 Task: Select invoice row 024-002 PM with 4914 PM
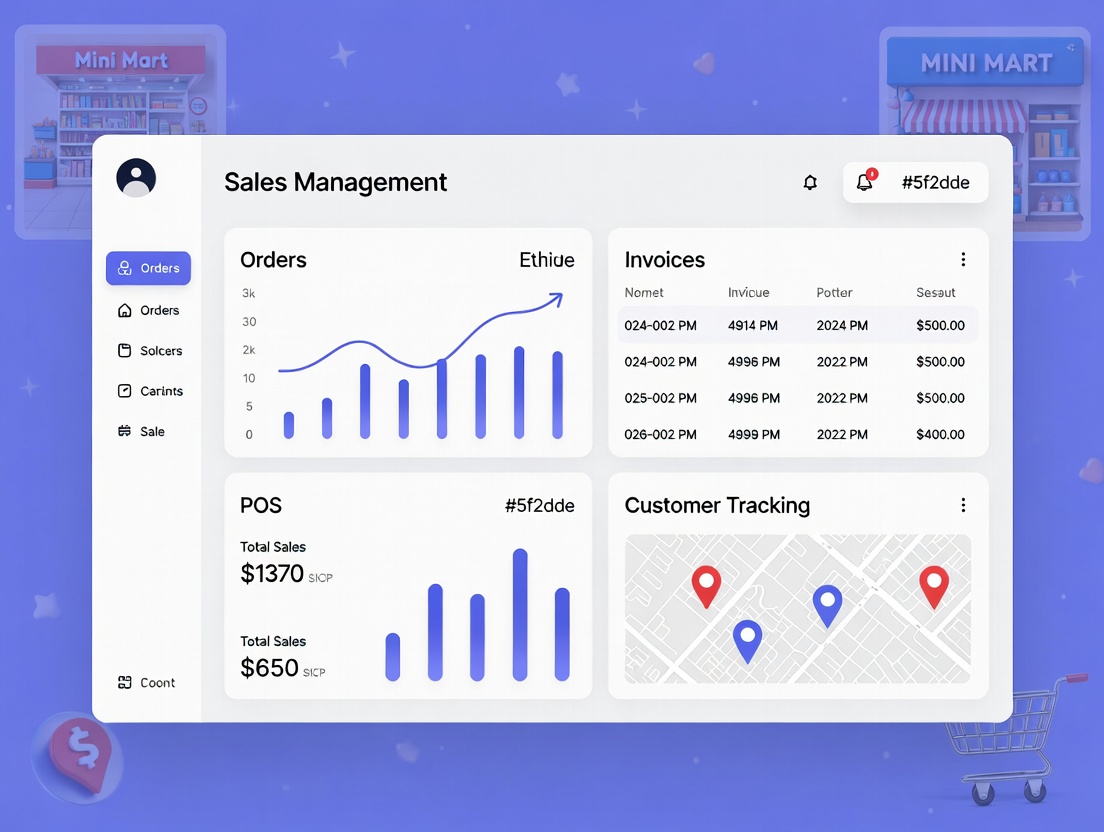click(x=797, y=325)
